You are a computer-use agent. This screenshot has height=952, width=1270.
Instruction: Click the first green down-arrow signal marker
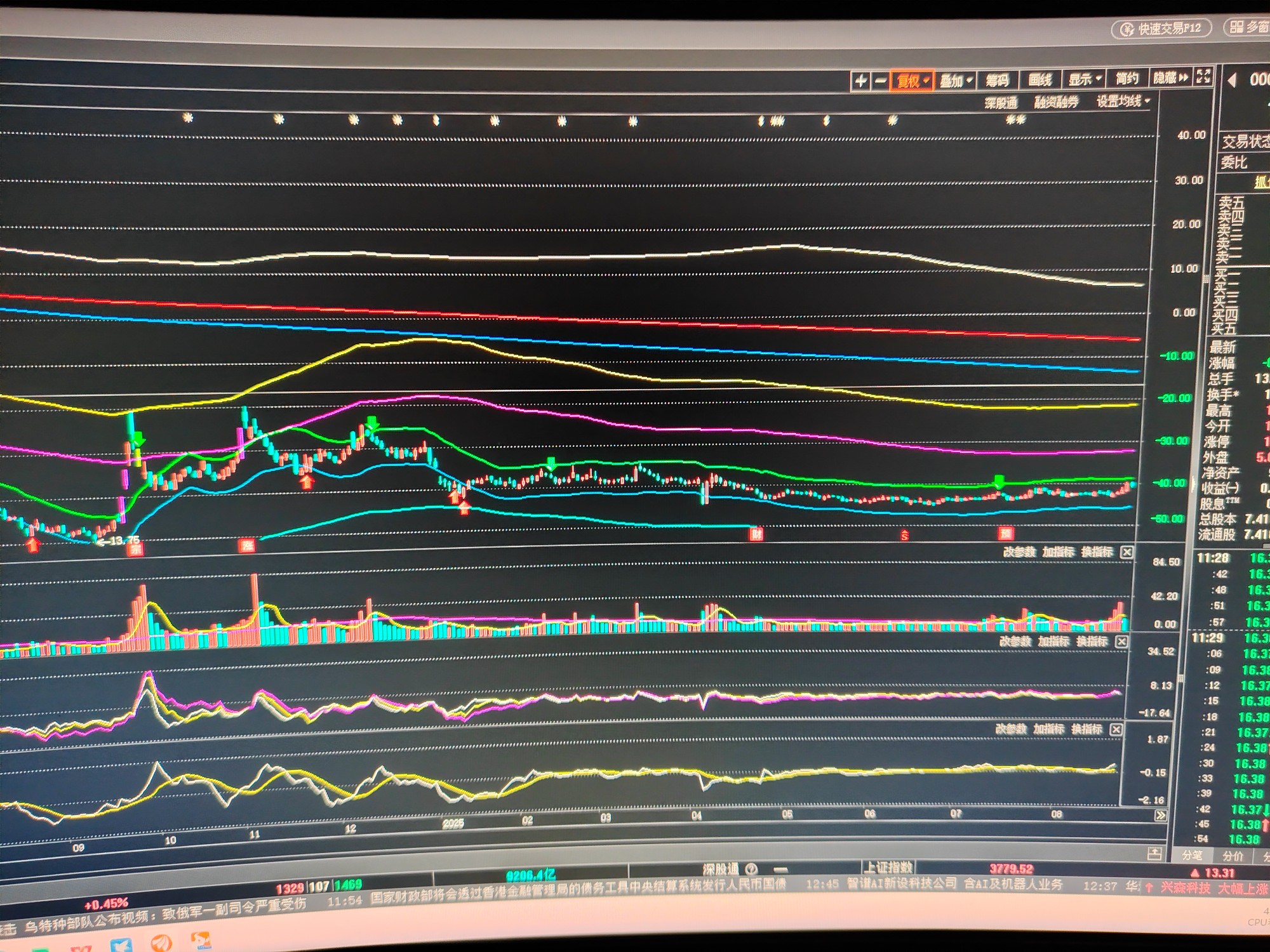(138, 439)
